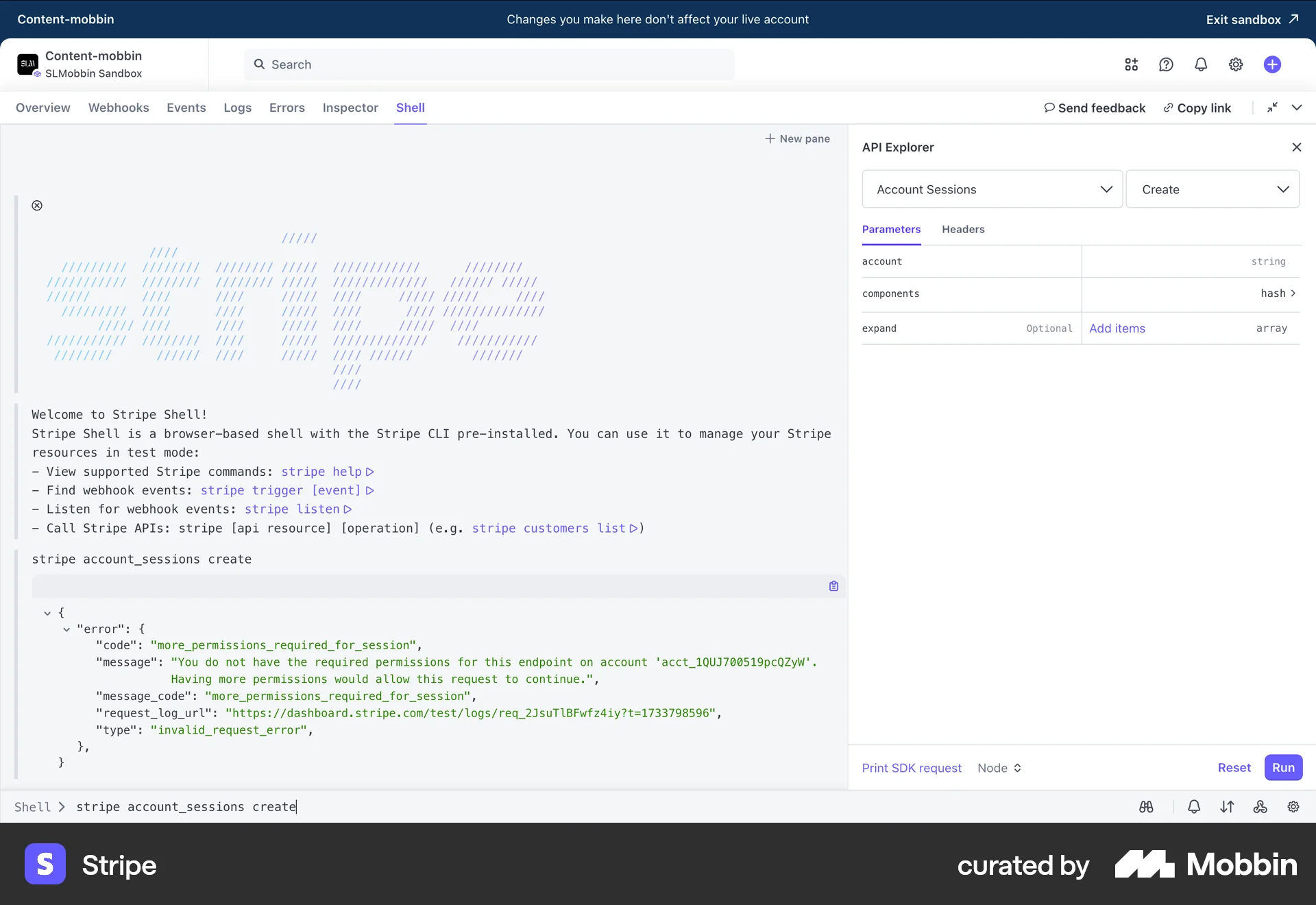Switch to the Headers tab
The height and width of the screenshot is (905, 1316).
click(962, 229)
